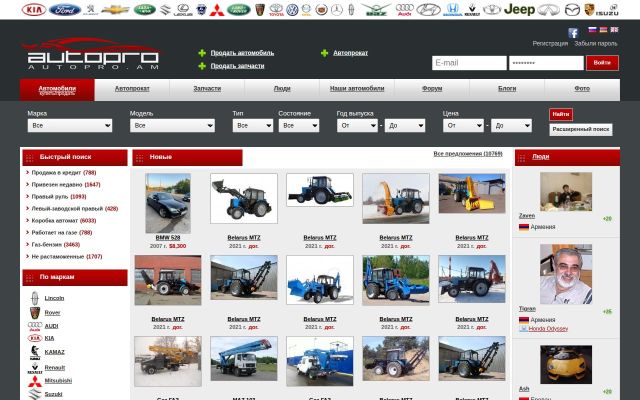Screen dimensions: 640x400
Task: Switch language with the Armenian flag
Action: 603,29
